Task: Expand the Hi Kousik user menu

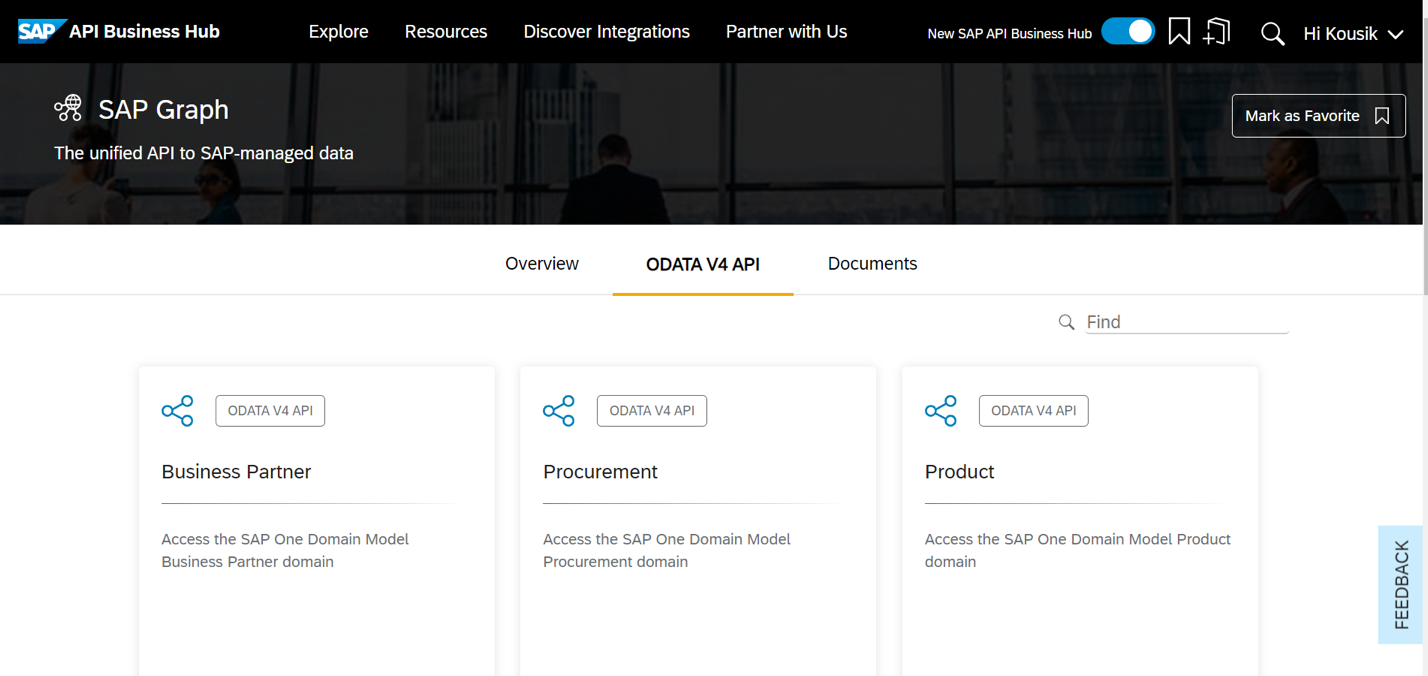Action: pyautogui.click(x=1353, y=33)
